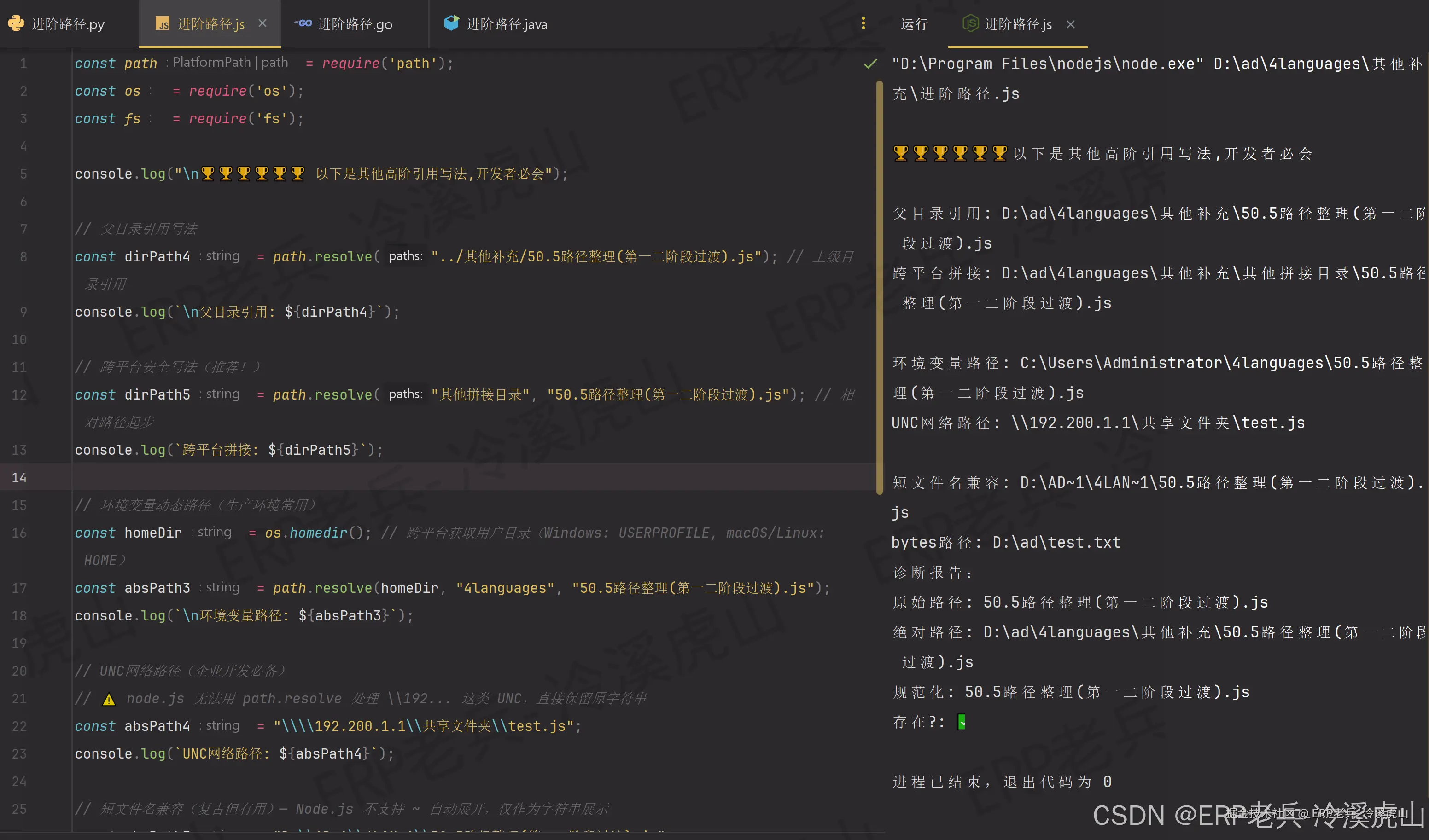The image size is (1429, 840).
Task: Click the Python file icon on the 进阶路径.py tab
Action: pyautogui.click(x=16, y=23)
